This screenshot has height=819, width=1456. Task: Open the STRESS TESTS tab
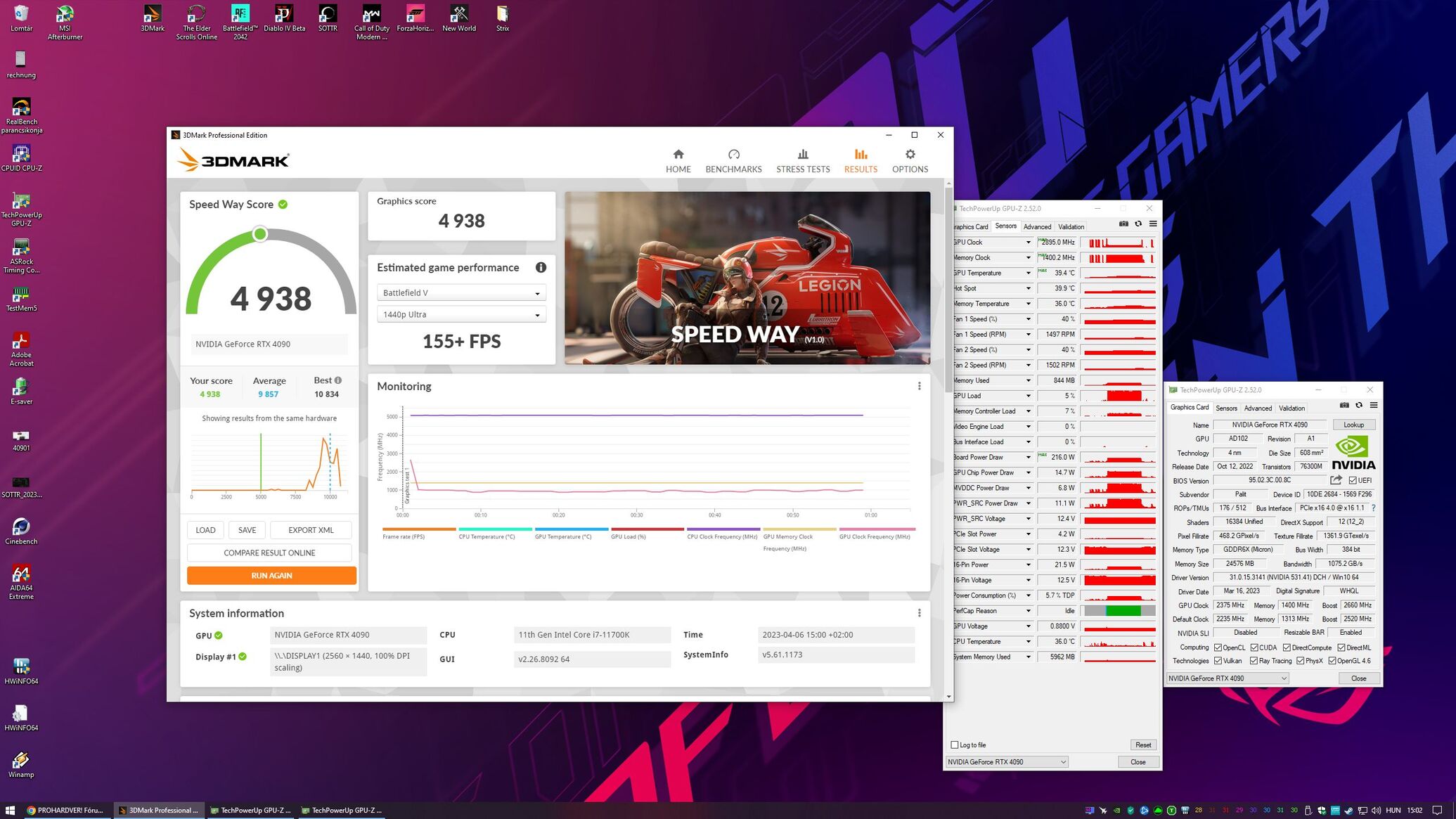click(803, 161)
